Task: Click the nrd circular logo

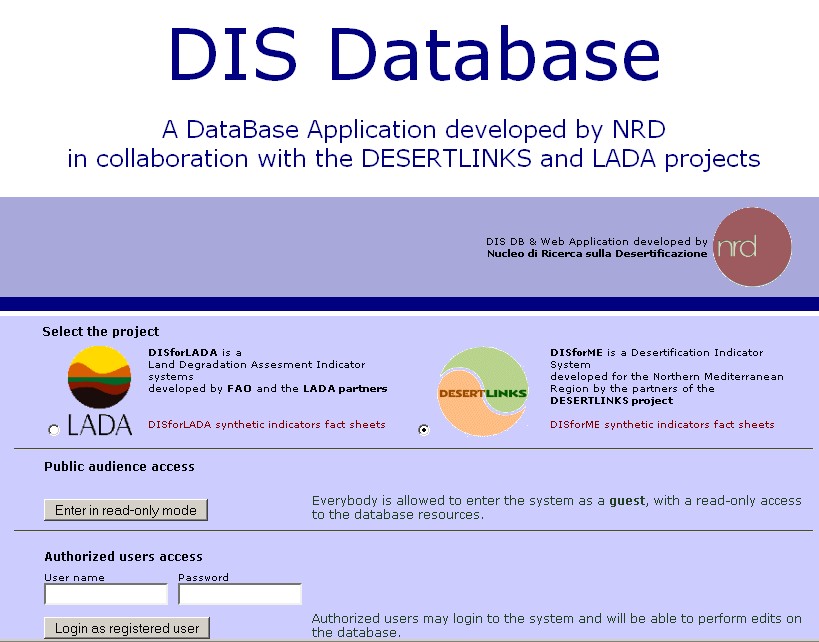Action: click(752, 247)
